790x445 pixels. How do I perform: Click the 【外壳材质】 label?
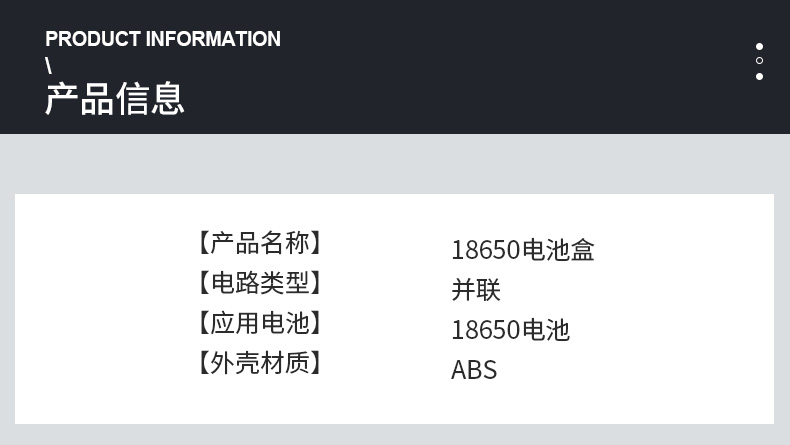click(260, 363)
